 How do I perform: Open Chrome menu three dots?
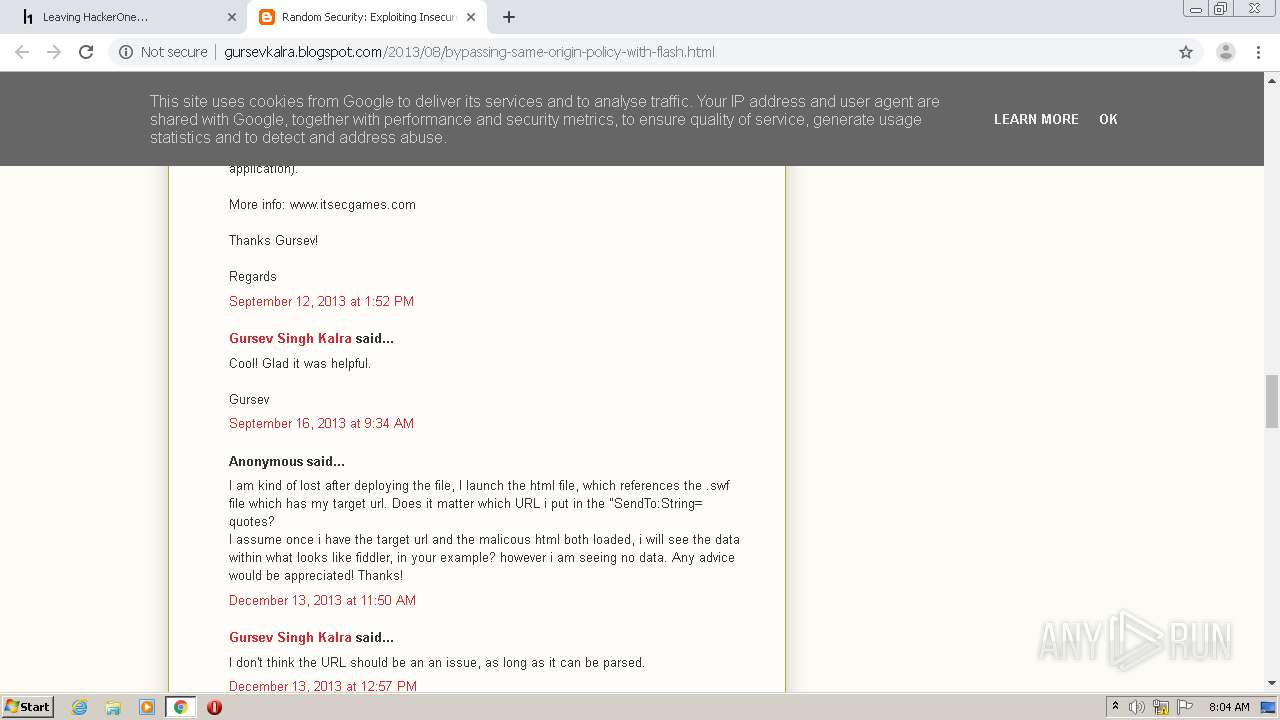click(x=1258, y=52)
